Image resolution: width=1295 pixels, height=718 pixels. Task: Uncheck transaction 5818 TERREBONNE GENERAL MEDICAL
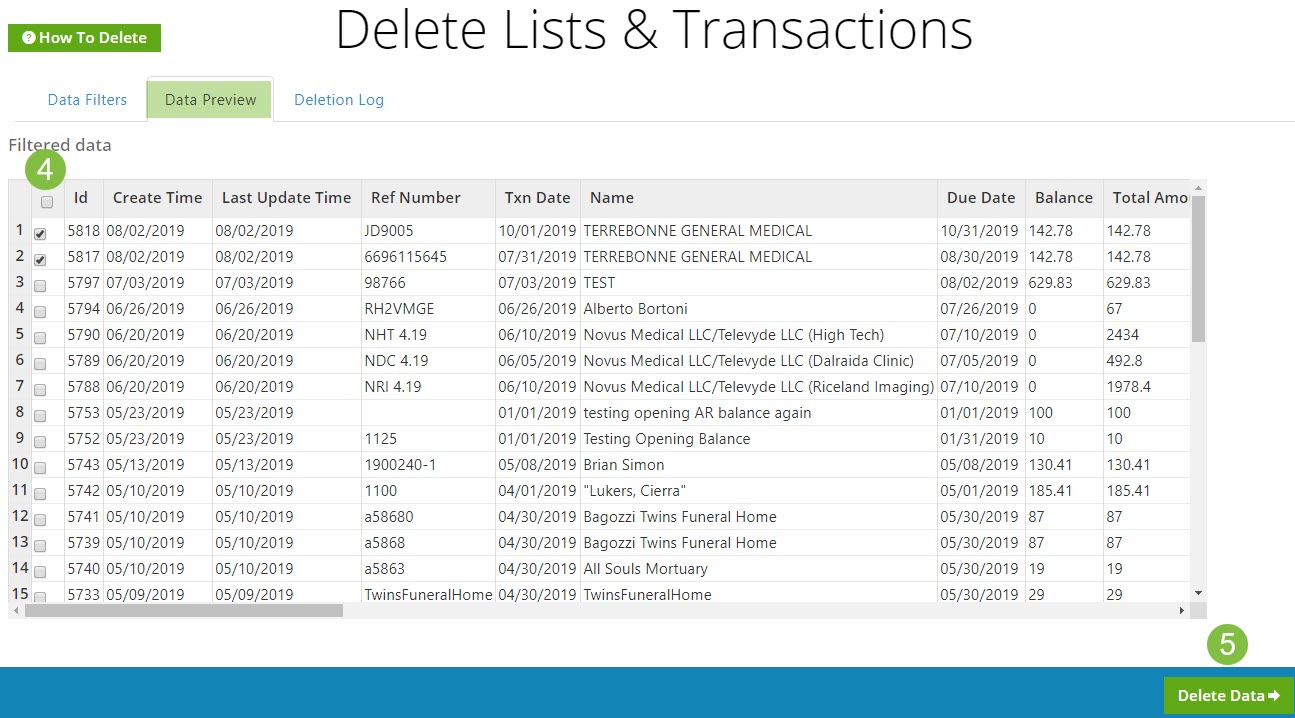(x=41, y=234)
